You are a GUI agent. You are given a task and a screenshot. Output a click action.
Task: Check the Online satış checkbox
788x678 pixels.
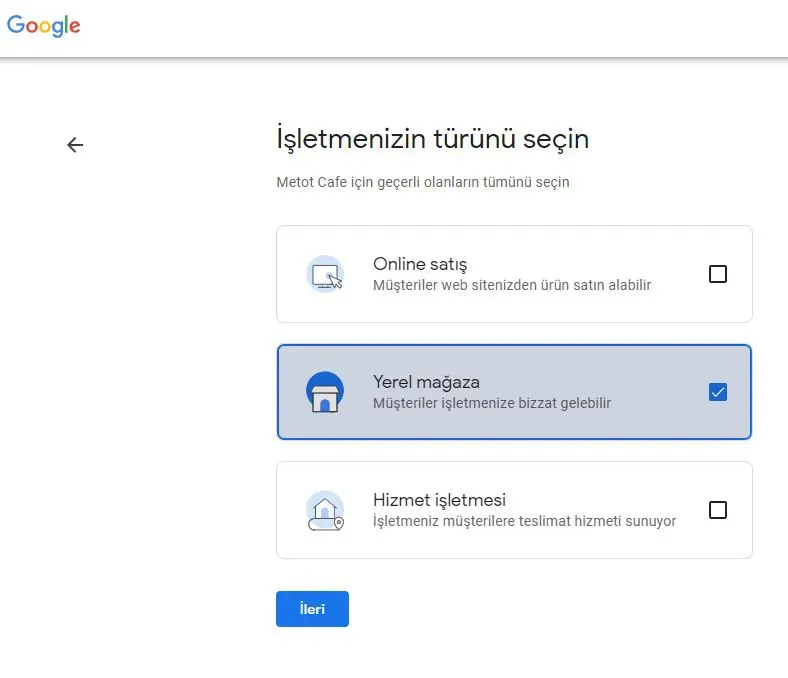pos(718,274)
